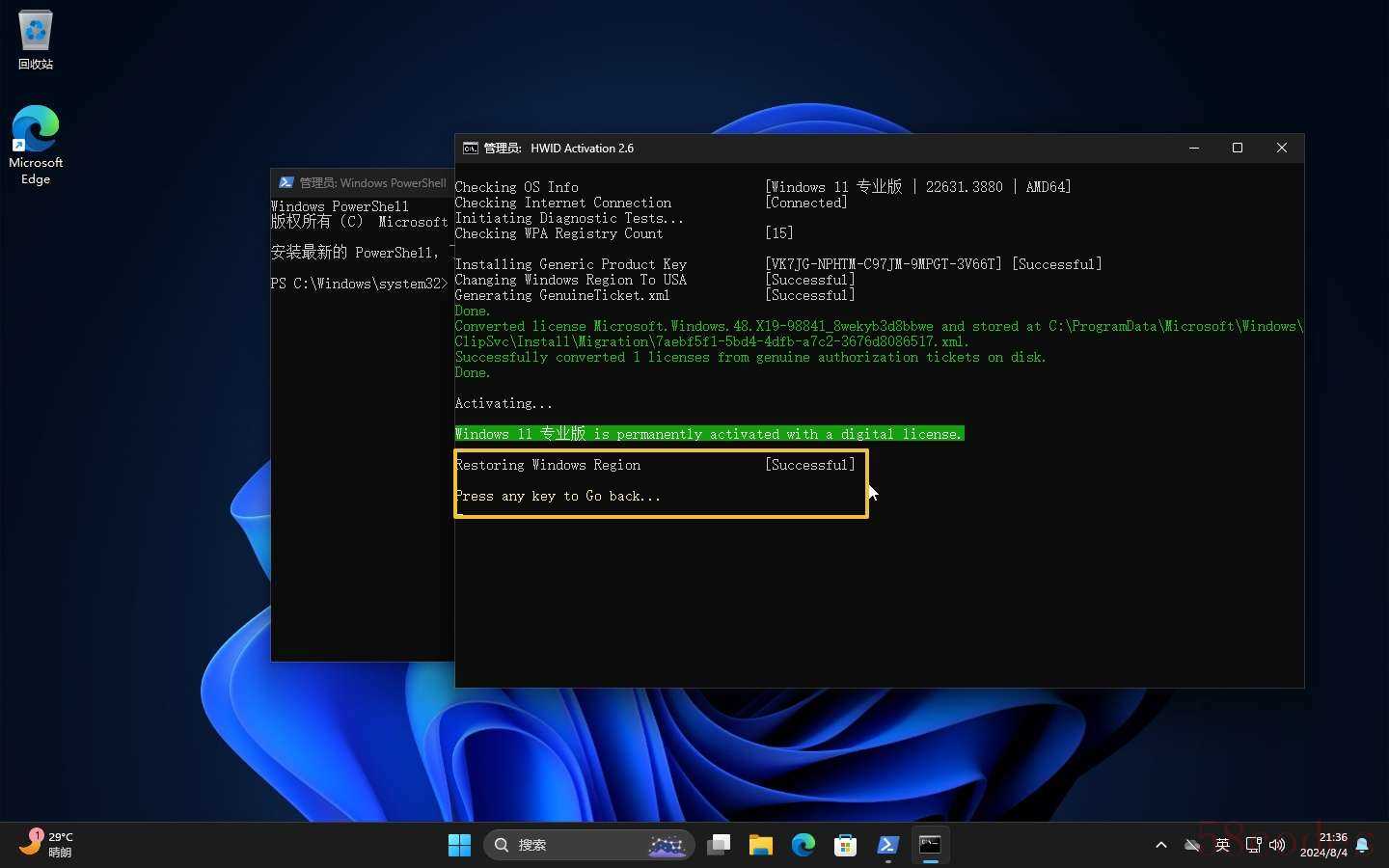This screenshot has height=868, width=1389.
Task: Click the green "permanently activated" message
Action: click(x=709, y=434)
